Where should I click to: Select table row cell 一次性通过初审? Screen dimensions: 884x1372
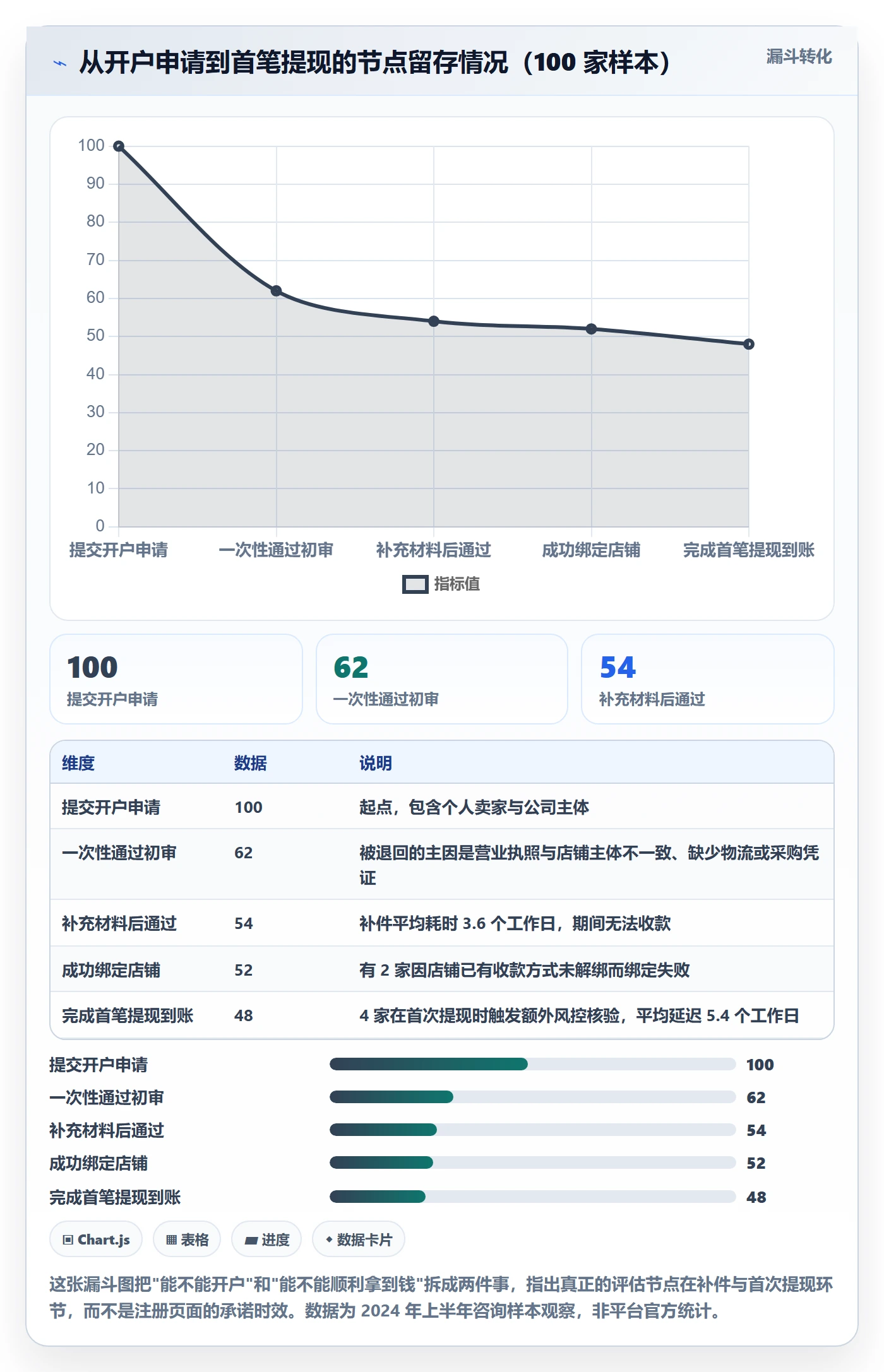pyautogui.click(x=119, y=853)
